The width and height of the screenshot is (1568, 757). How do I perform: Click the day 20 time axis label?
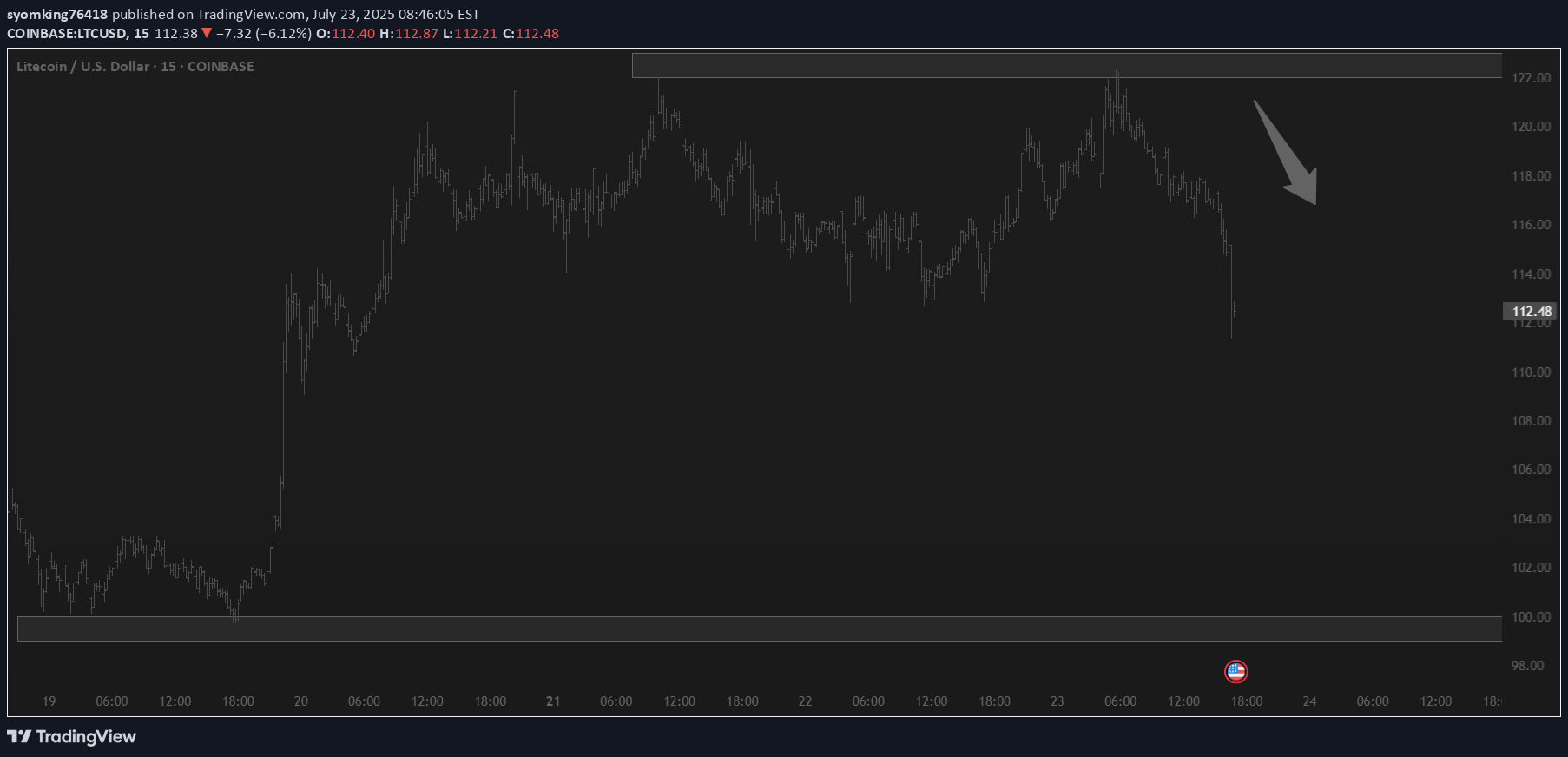coord(300,701)
